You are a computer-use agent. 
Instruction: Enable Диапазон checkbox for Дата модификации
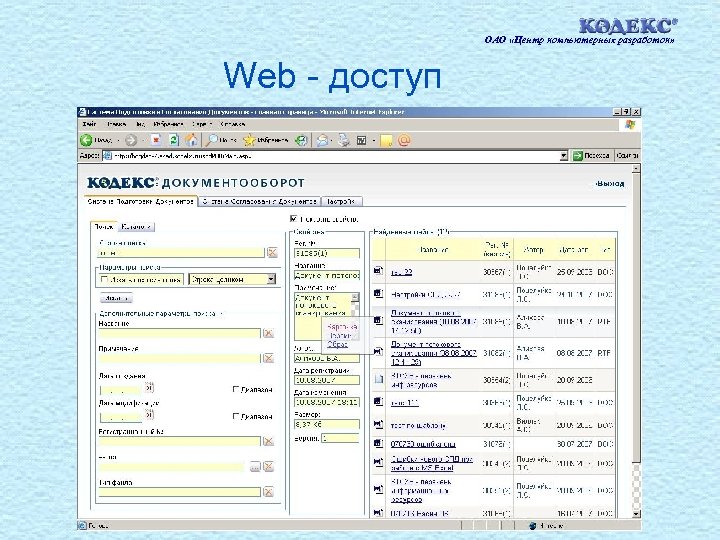pyautogui.click(x=236, y=416)
